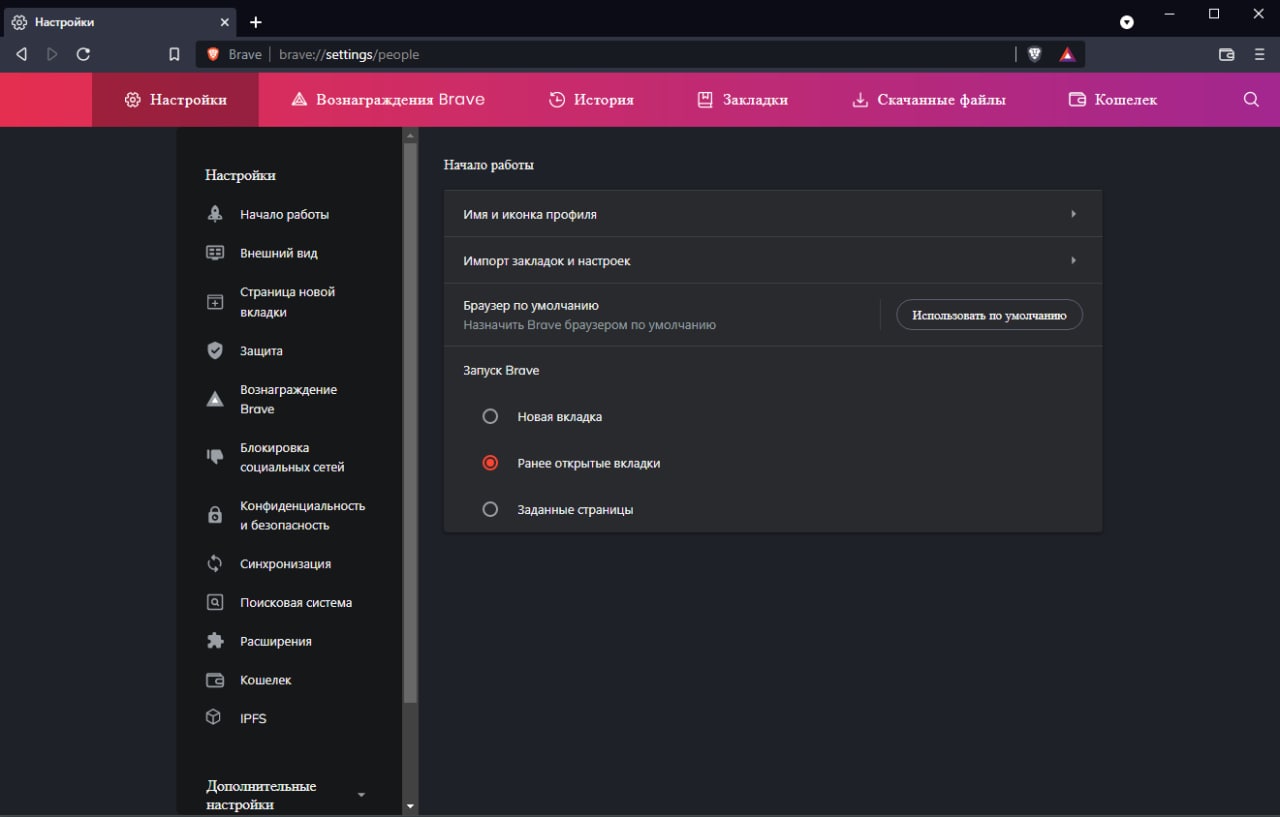Reload the page with the refresh icon
The image size is (1280, 817).
[x=83, y=54]
